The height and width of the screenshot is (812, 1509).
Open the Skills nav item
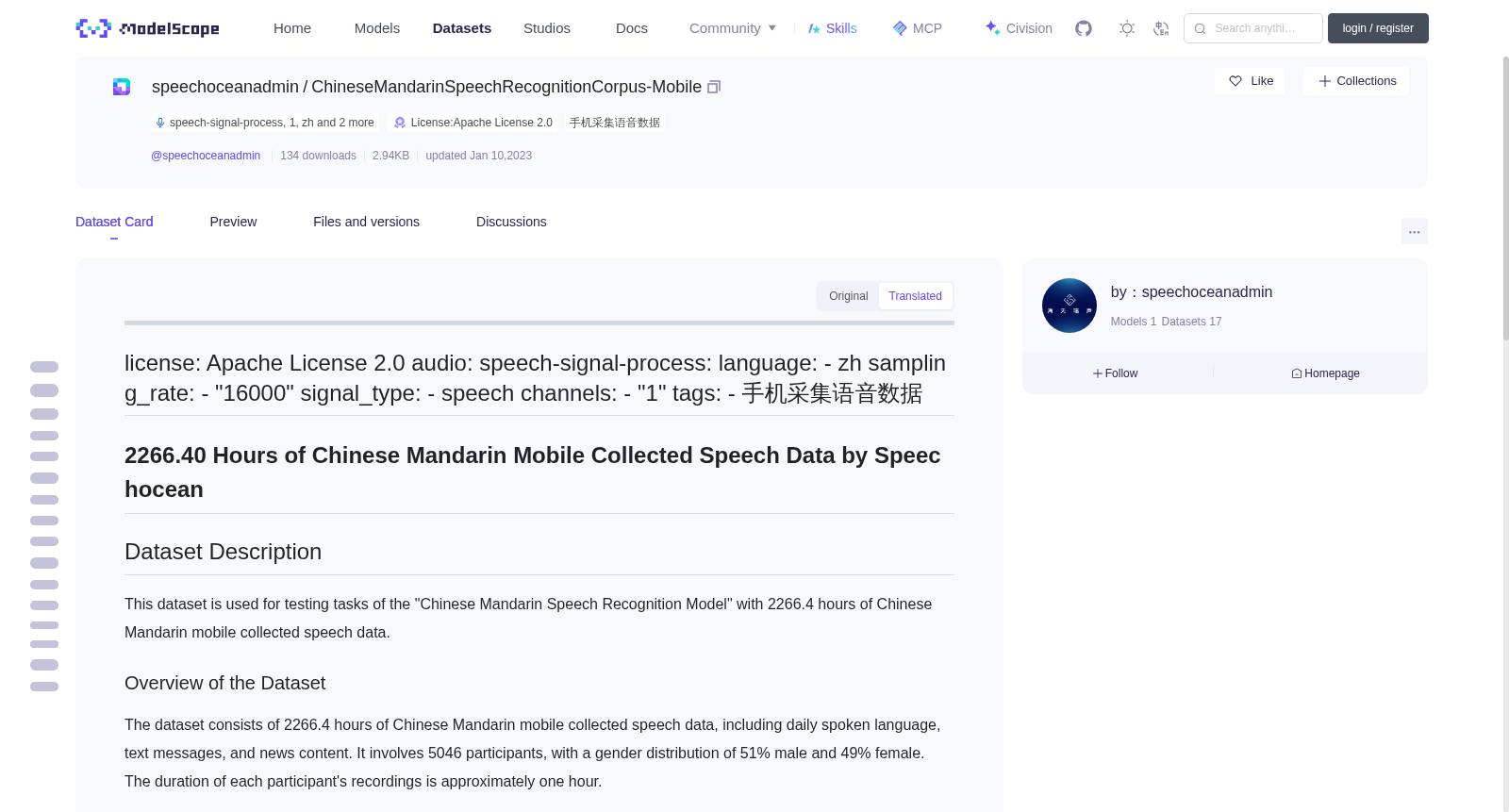[x=832, y=28]
